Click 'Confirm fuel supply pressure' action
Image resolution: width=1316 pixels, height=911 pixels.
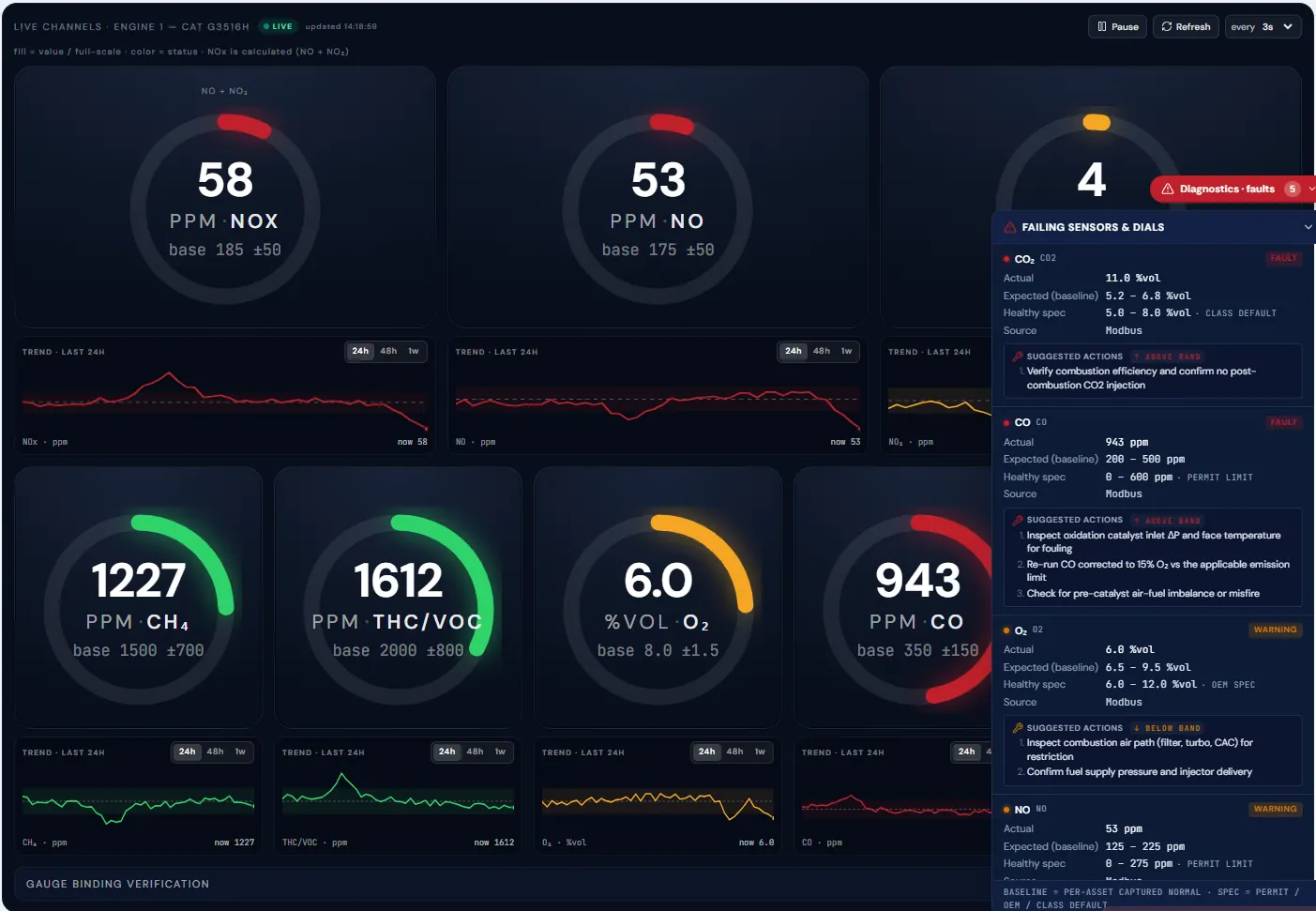(1139, 772)
